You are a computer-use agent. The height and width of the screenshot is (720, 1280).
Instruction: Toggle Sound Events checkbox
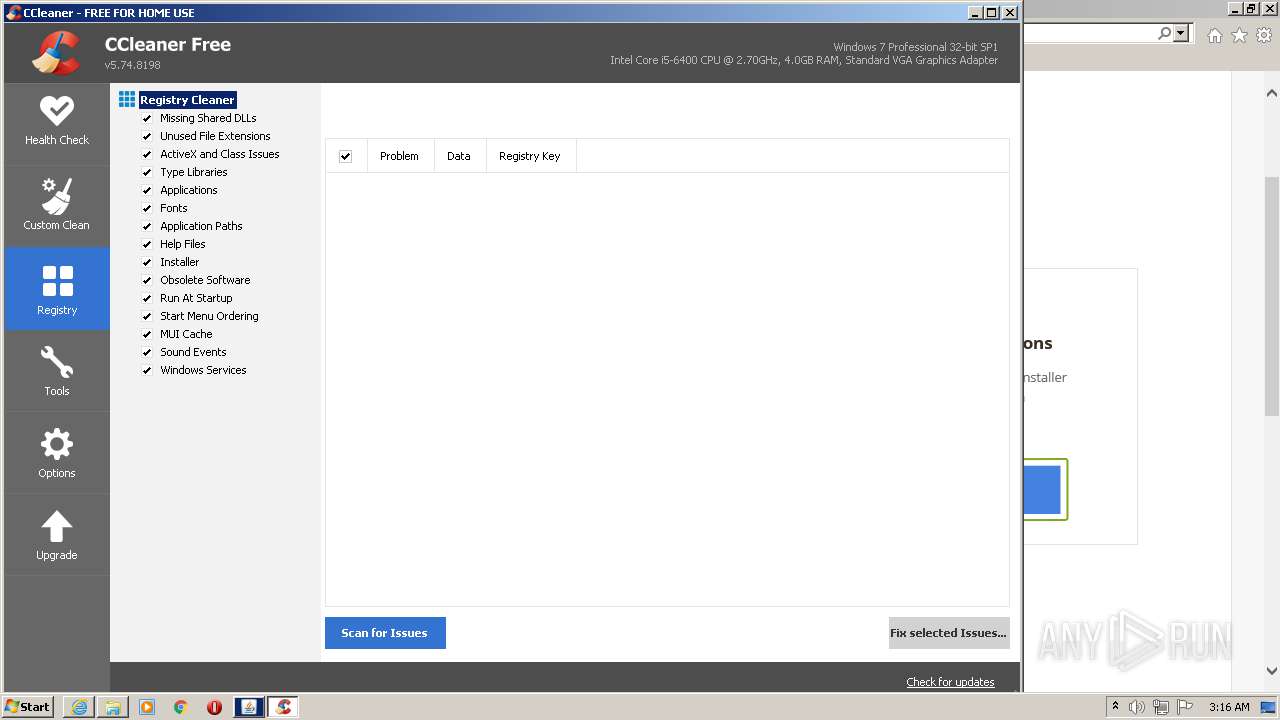click(x=147, y=352)
